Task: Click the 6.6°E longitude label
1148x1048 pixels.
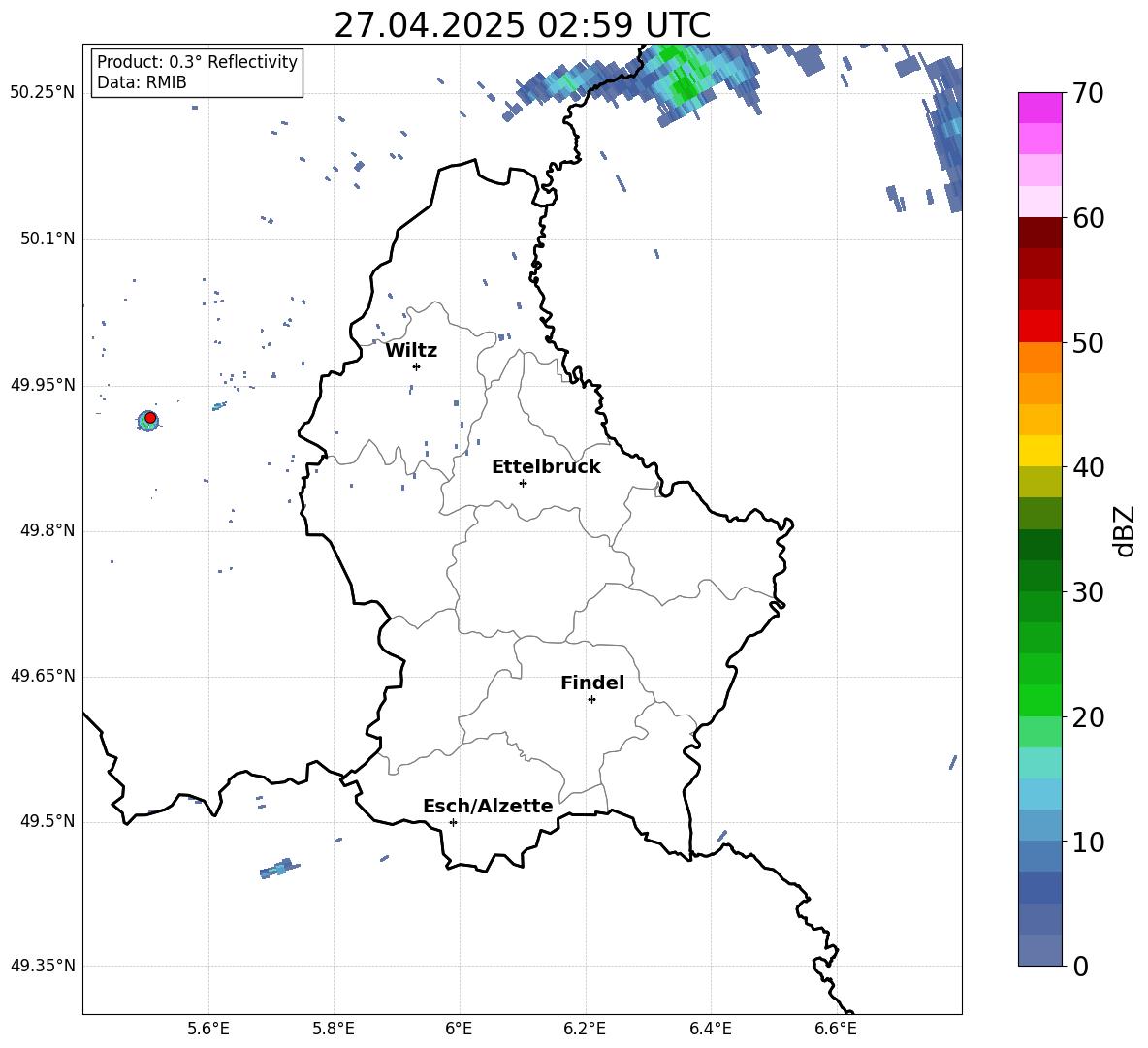Action: click(x=836, y=1029)
